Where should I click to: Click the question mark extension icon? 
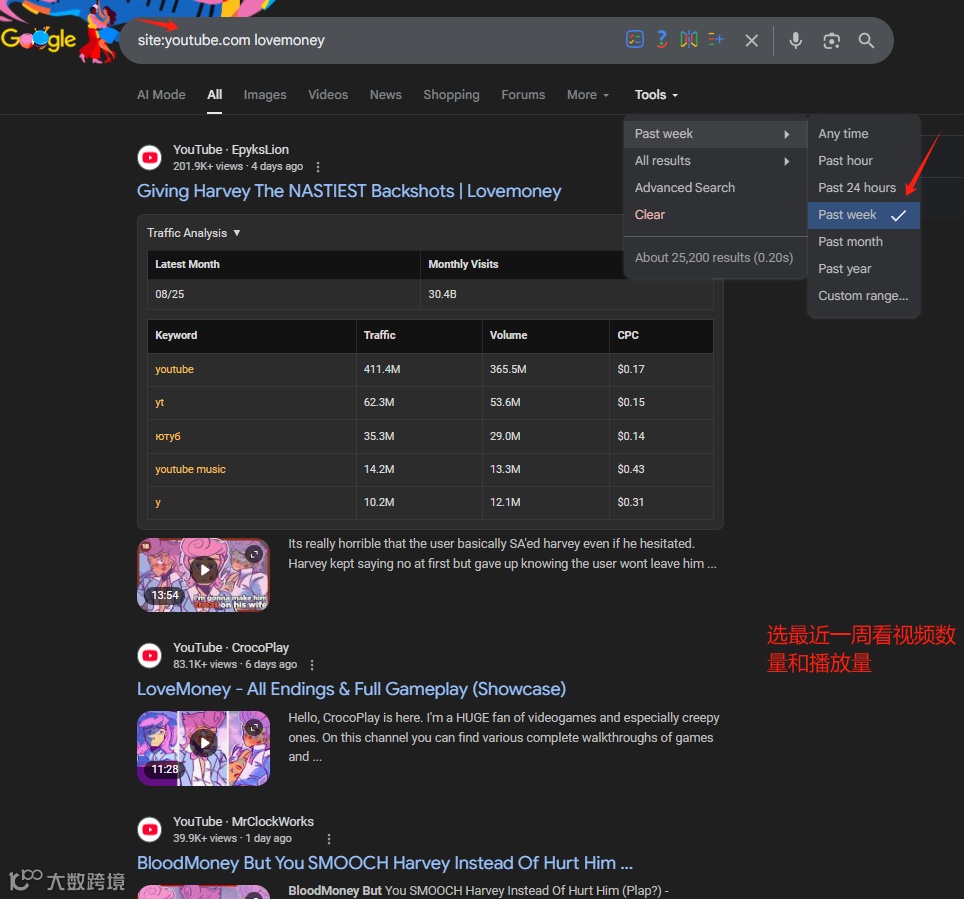click(662, 40)
